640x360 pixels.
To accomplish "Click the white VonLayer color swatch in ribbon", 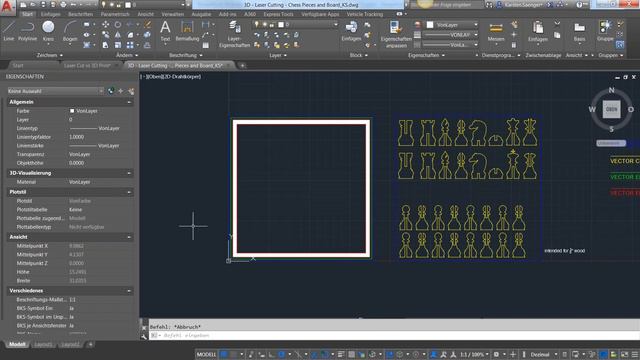I will [430, 25].
